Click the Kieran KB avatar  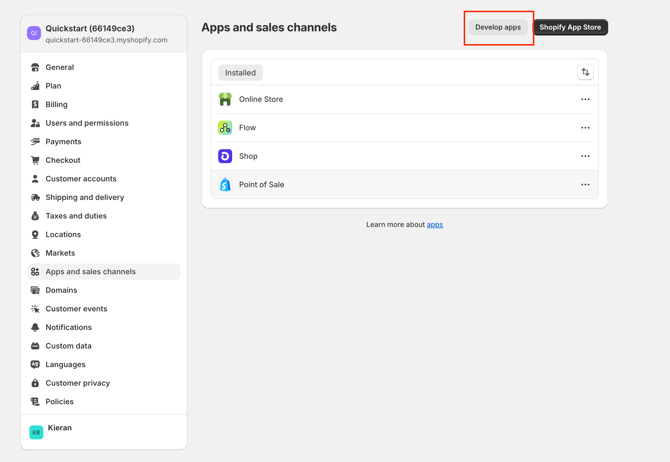pos(36,432)
